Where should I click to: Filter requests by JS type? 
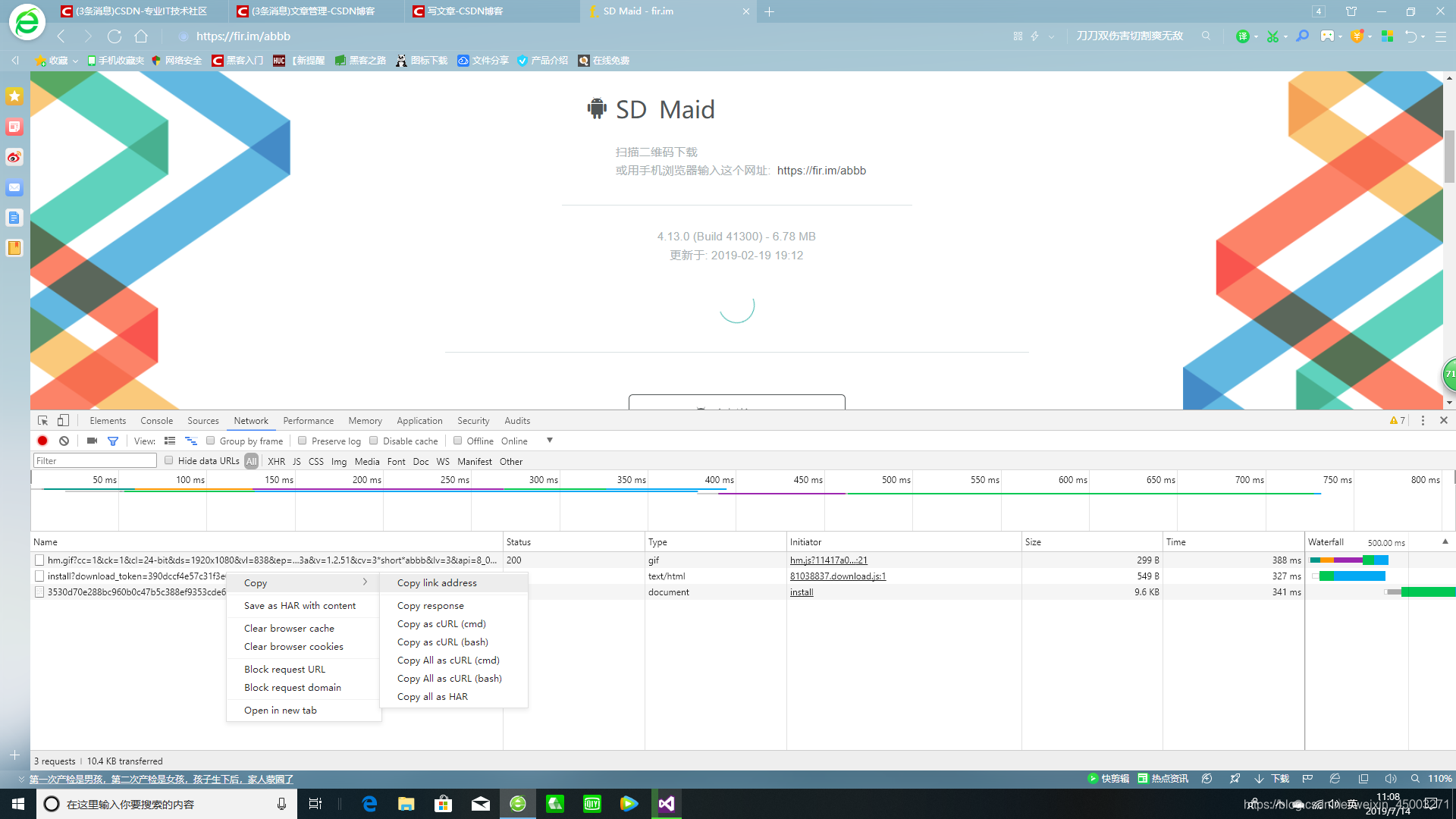click(x=297, y=461)
